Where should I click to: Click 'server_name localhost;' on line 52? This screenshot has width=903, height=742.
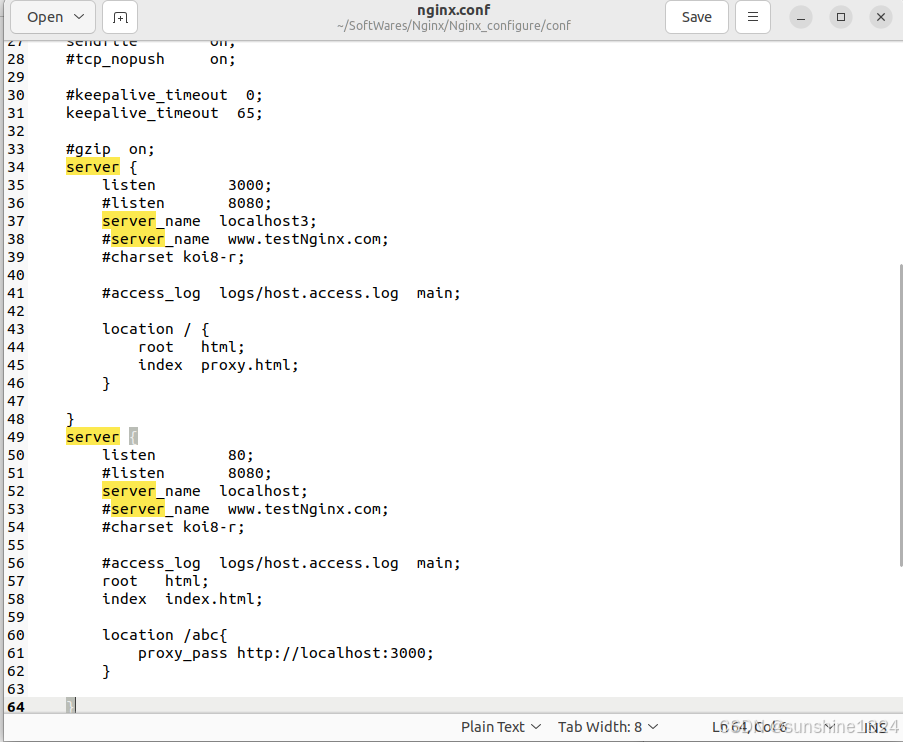point(205,491)
